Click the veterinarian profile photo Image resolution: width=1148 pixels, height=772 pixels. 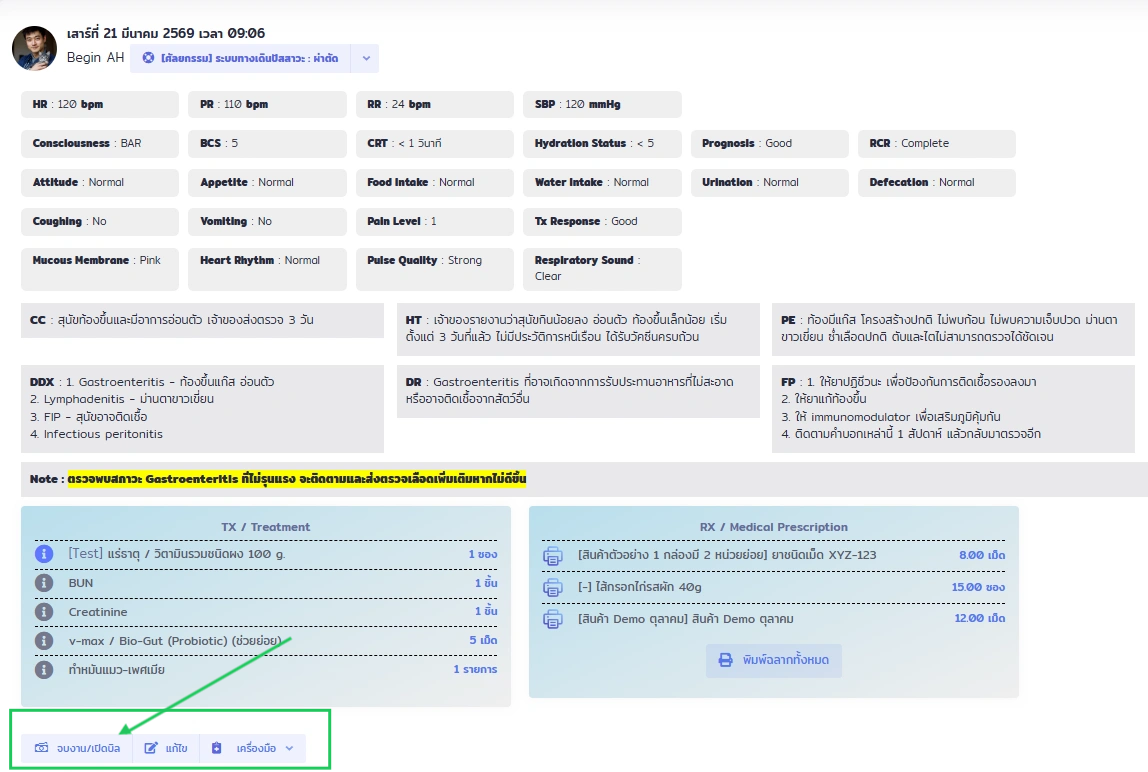pyautogui.click(x=34, y=48)
